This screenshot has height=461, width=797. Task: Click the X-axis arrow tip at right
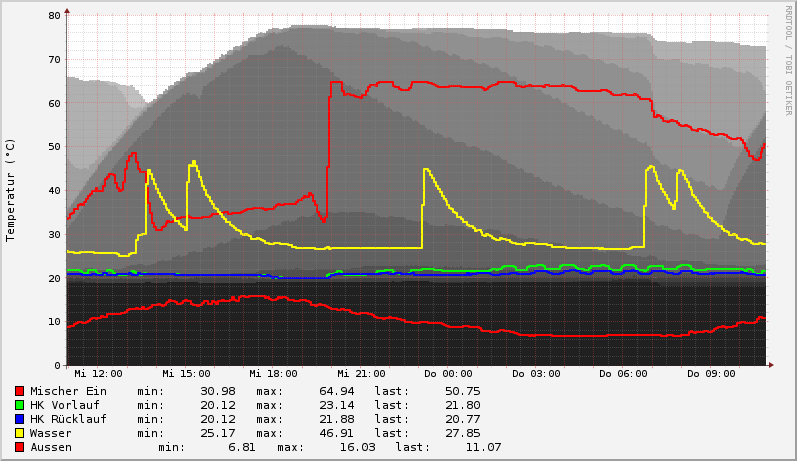coord(770,365)
